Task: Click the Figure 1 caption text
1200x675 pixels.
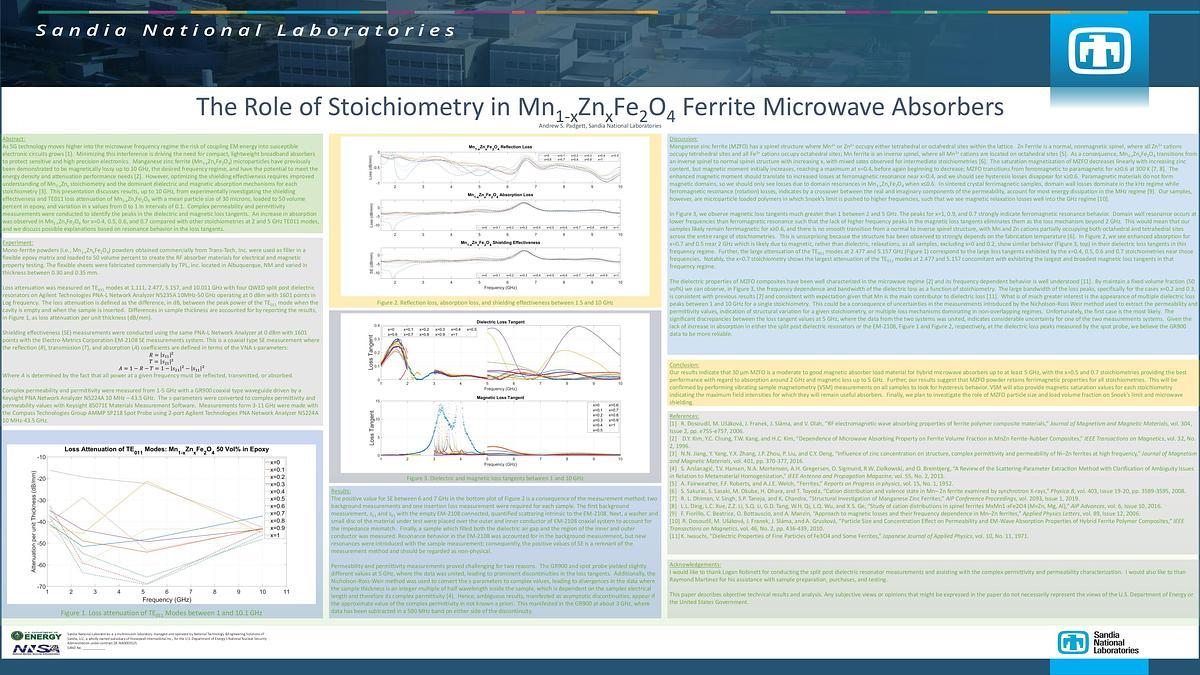Action: pyautogui.click(x=161, y=611)
